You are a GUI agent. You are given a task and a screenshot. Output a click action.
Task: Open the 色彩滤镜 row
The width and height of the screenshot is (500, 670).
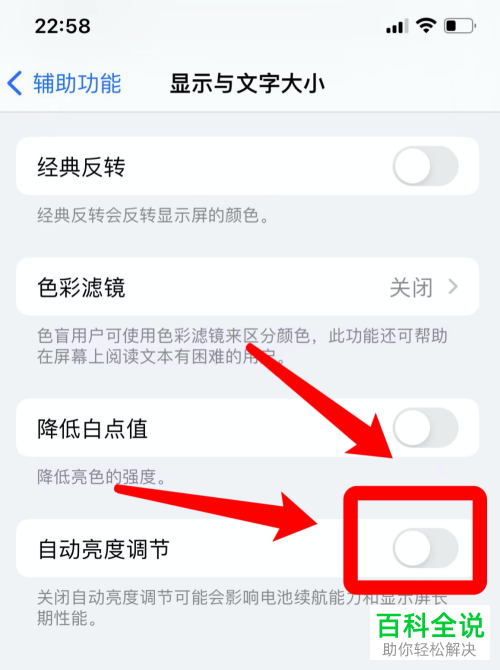(247, 287)
